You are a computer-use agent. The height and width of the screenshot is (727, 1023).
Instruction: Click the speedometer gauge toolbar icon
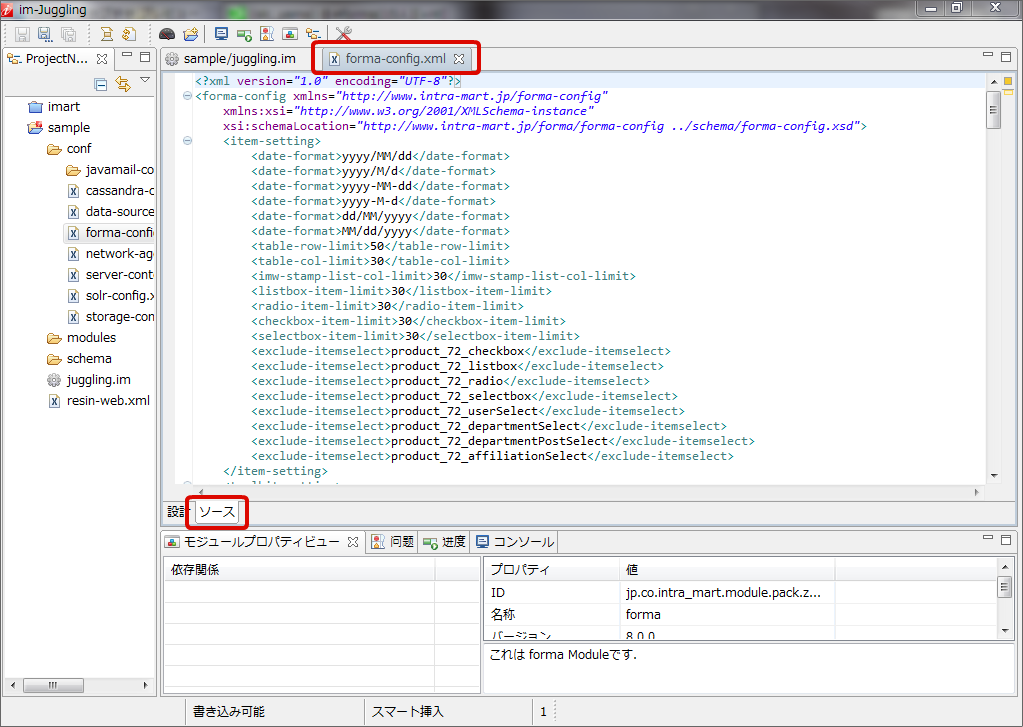167,34
